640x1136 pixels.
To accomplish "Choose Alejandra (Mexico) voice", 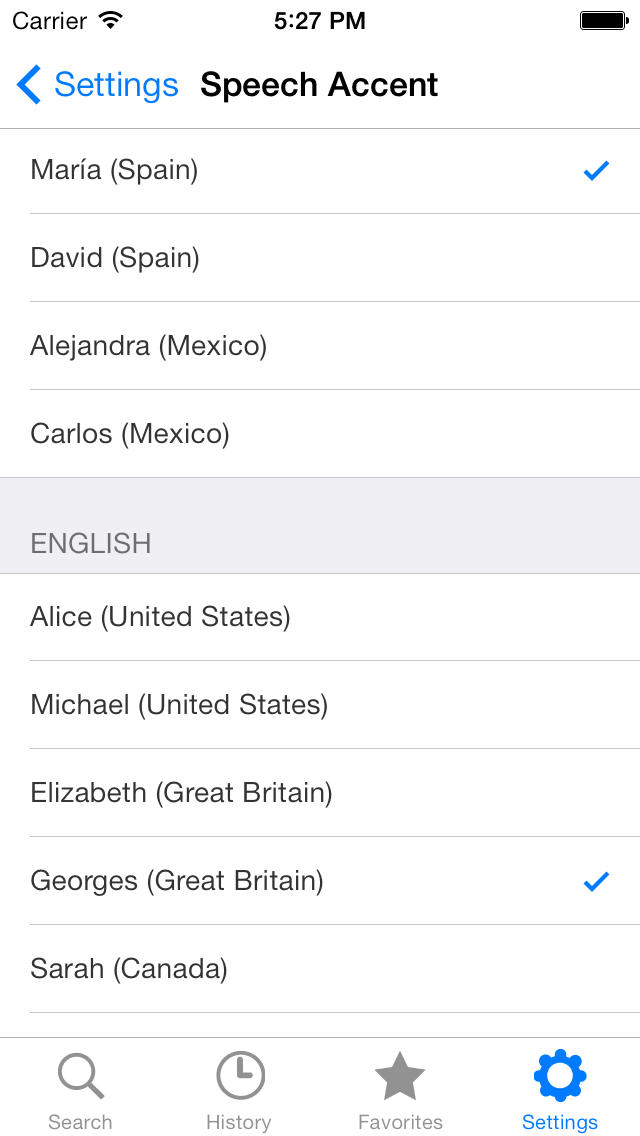I will [x=148, y=346].
